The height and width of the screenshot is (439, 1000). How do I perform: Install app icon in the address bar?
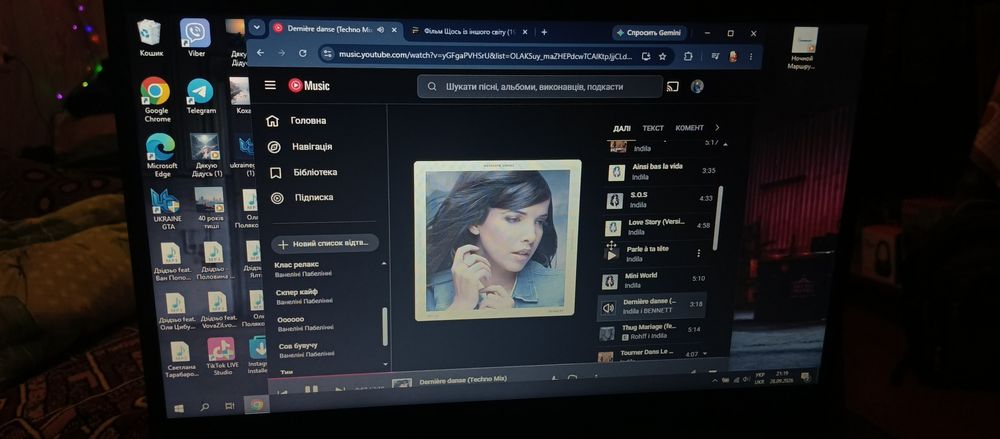click(646, 56)
